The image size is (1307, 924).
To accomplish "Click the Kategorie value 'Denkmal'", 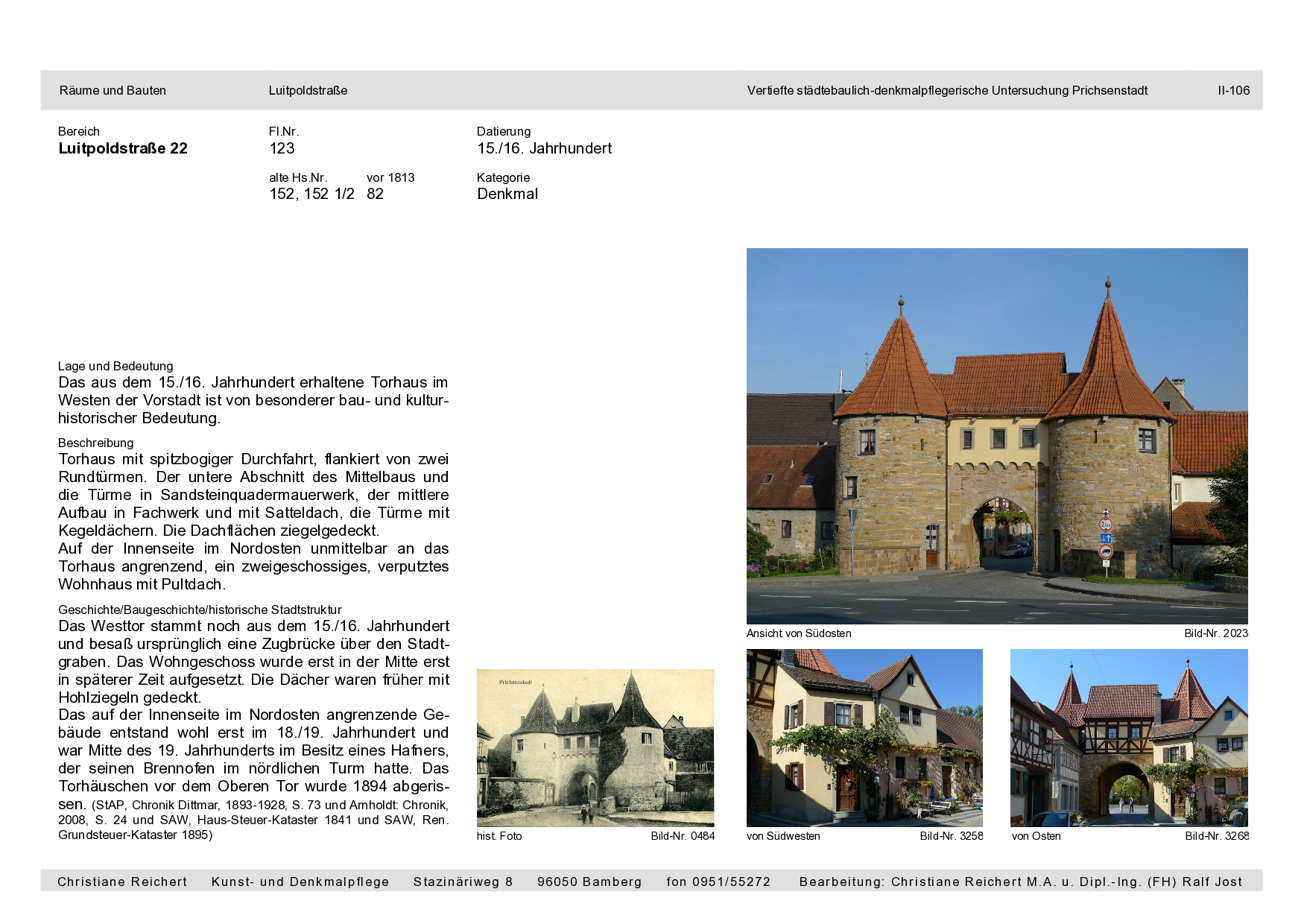I will click(507, 194).
